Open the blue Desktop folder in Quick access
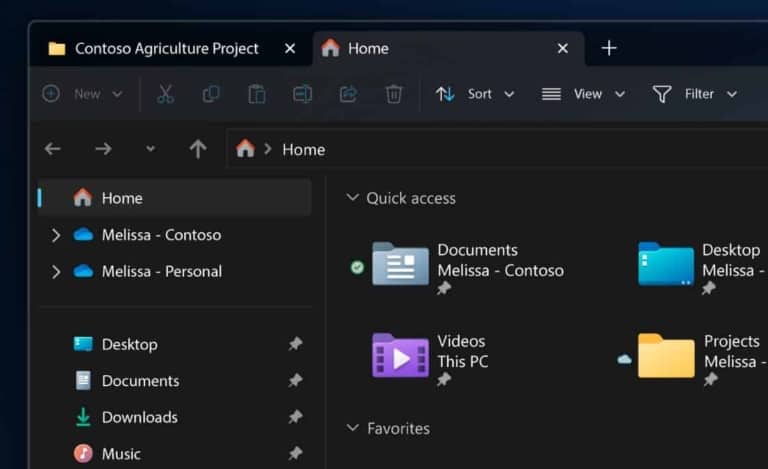 [x=666, y=263]
